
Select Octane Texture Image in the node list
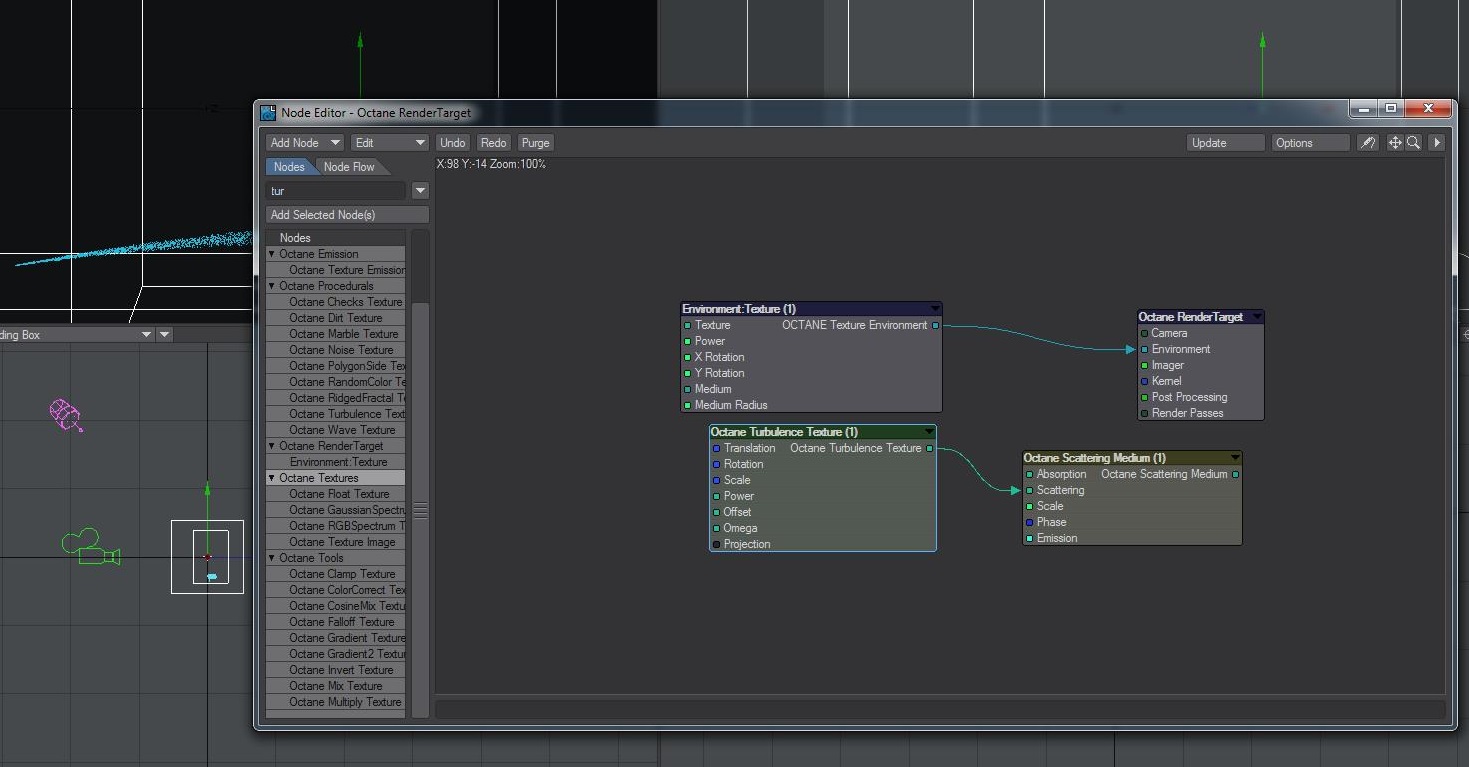[336, 542]
